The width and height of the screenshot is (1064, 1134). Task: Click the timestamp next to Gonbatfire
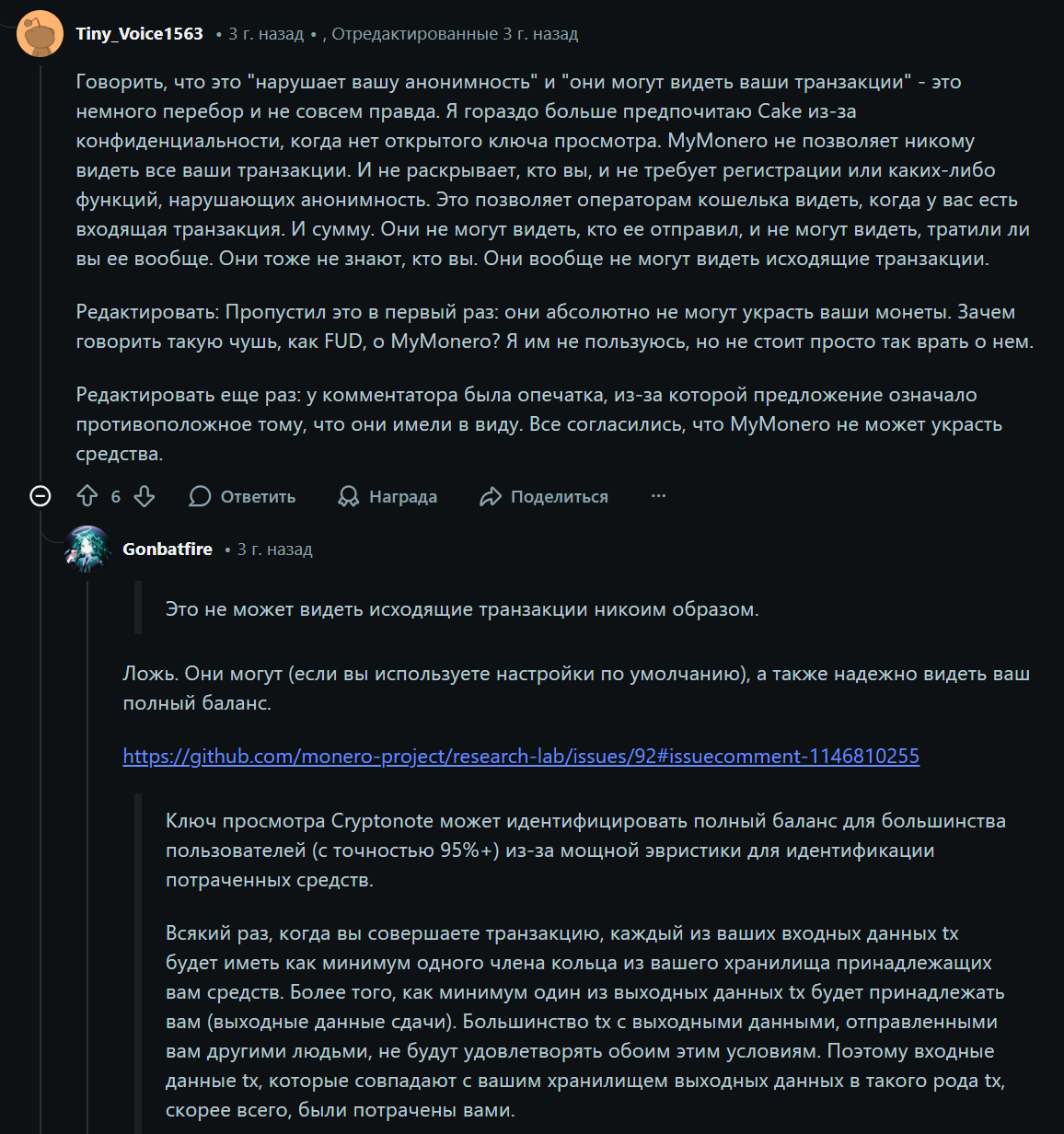point(274,550)
